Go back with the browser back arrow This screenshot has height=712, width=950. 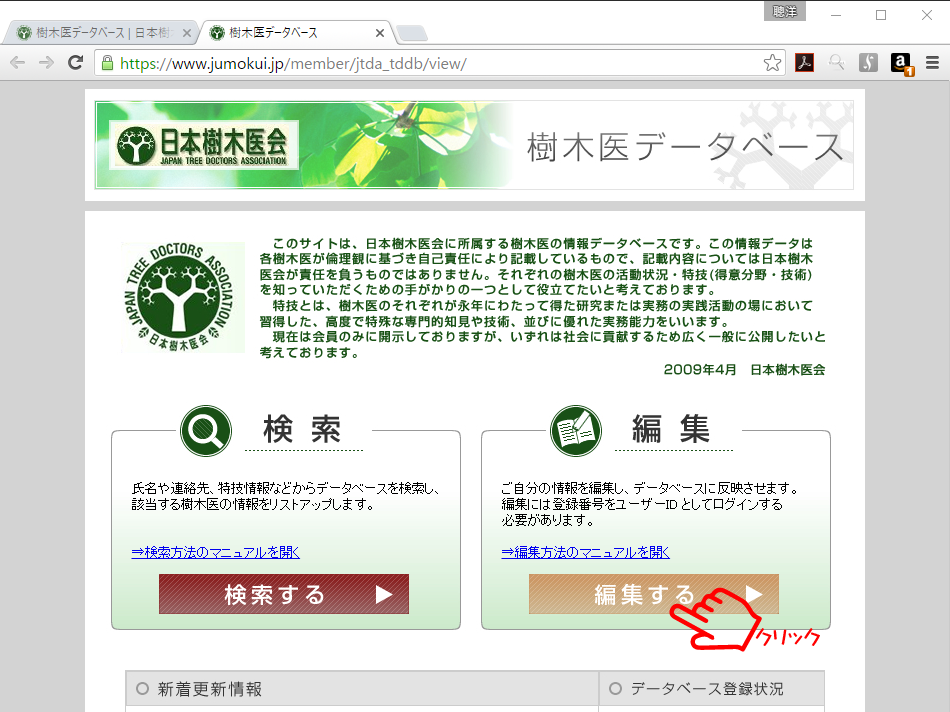18,62
